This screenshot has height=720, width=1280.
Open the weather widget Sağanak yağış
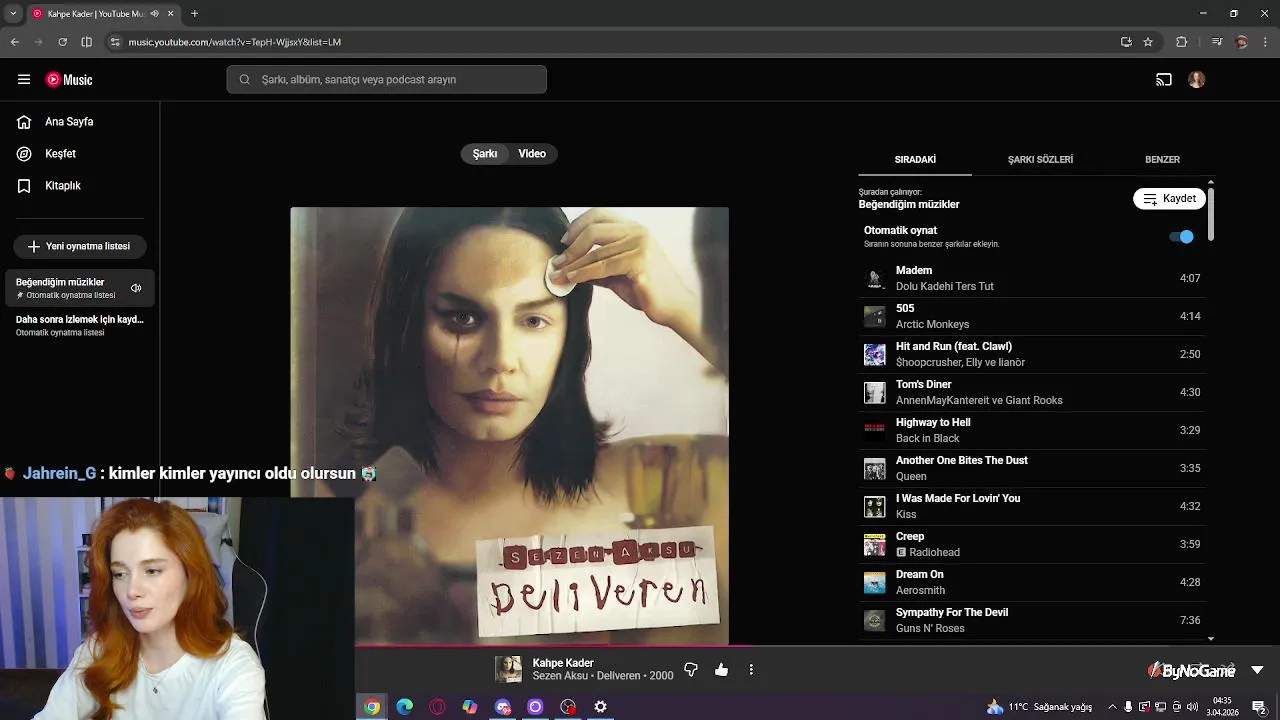pos(1039,707)
